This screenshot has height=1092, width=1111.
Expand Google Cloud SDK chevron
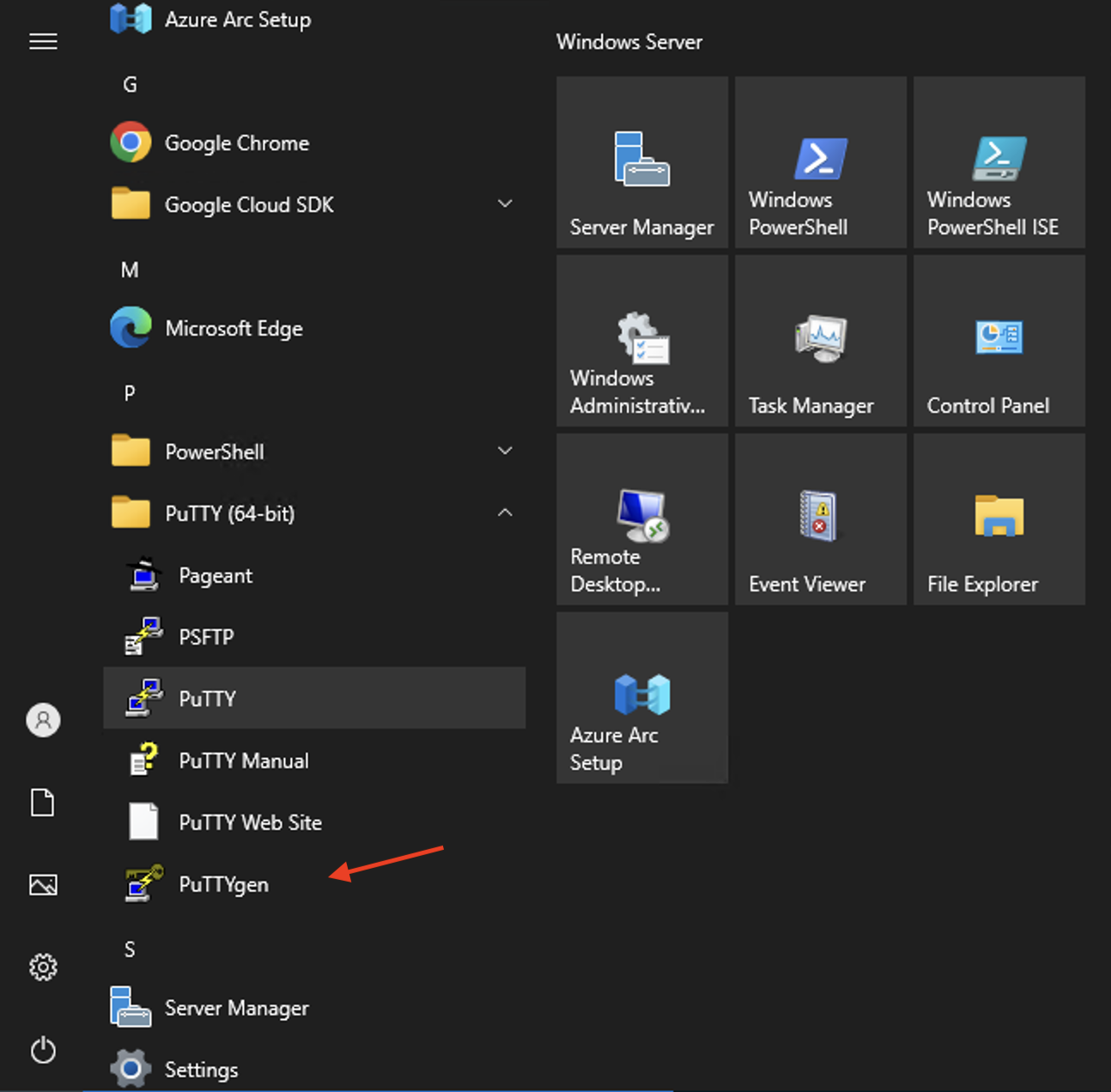pyautogui.click(x=505, y=203)
